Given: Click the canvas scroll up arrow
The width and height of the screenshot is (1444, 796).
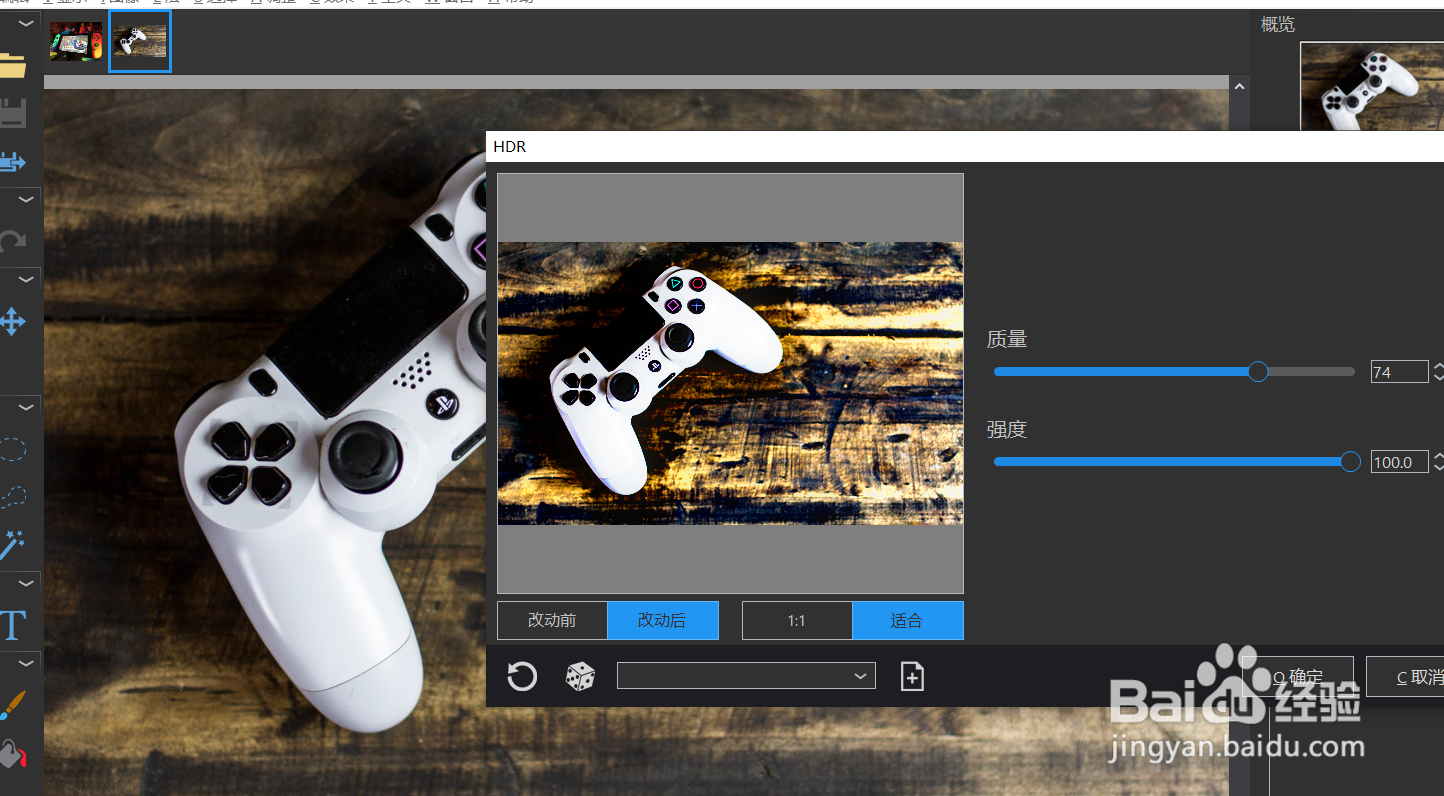Looking at the screenshot, I should [x=1240, y=87].
